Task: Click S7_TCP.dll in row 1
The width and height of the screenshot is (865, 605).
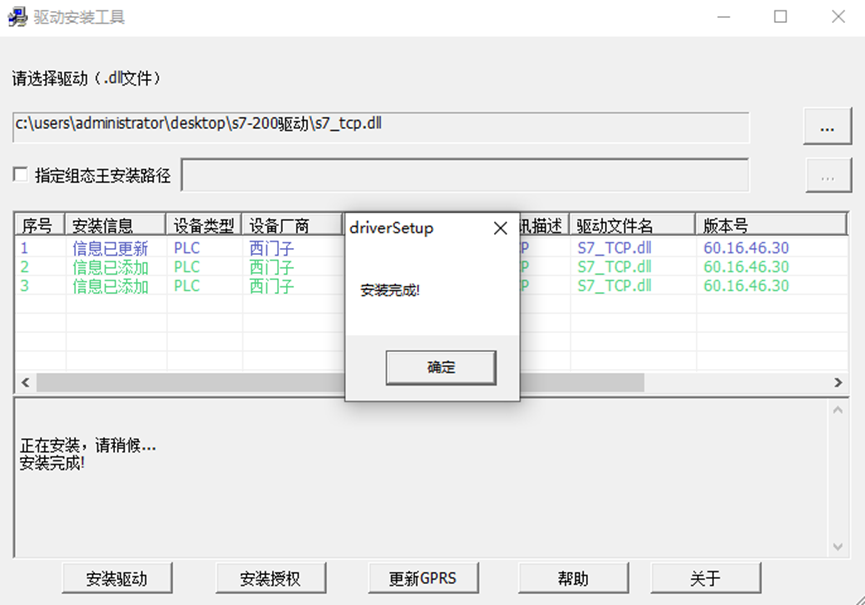Action: (x=614, y=248)
